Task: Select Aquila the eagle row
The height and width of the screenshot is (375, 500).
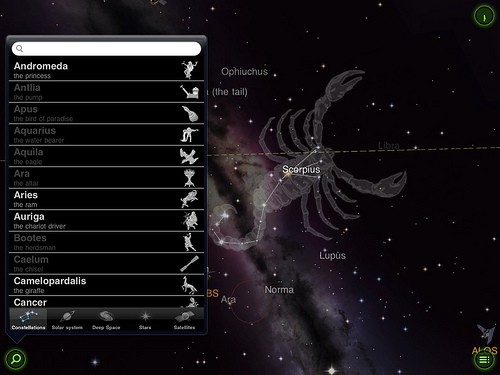Action: coord(106,156)
